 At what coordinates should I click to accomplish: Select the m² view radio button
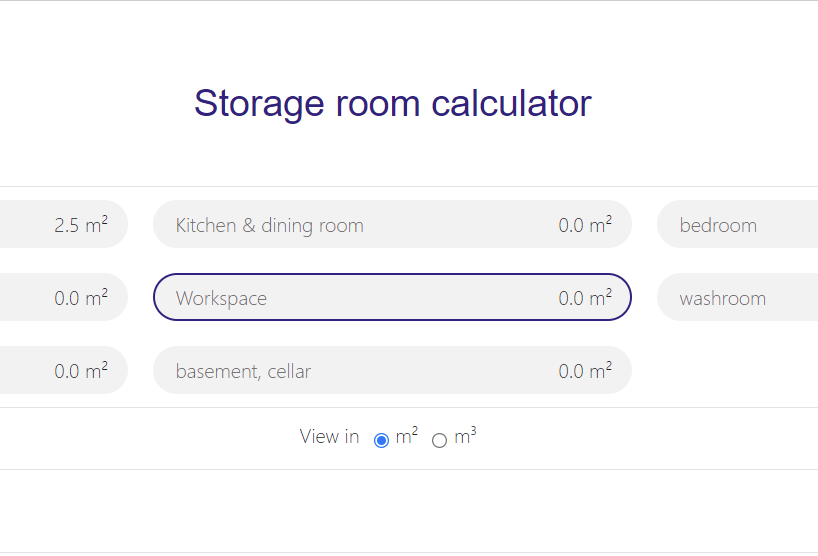click(x=381, y=441)
